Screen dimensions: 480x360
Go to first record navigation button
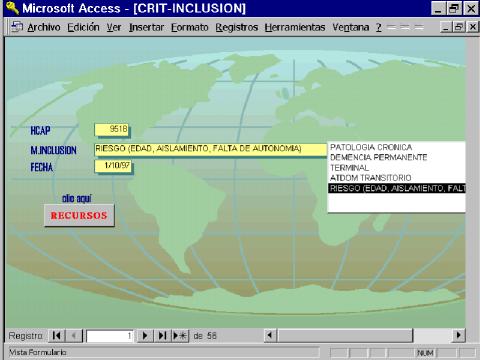[57, 335]
